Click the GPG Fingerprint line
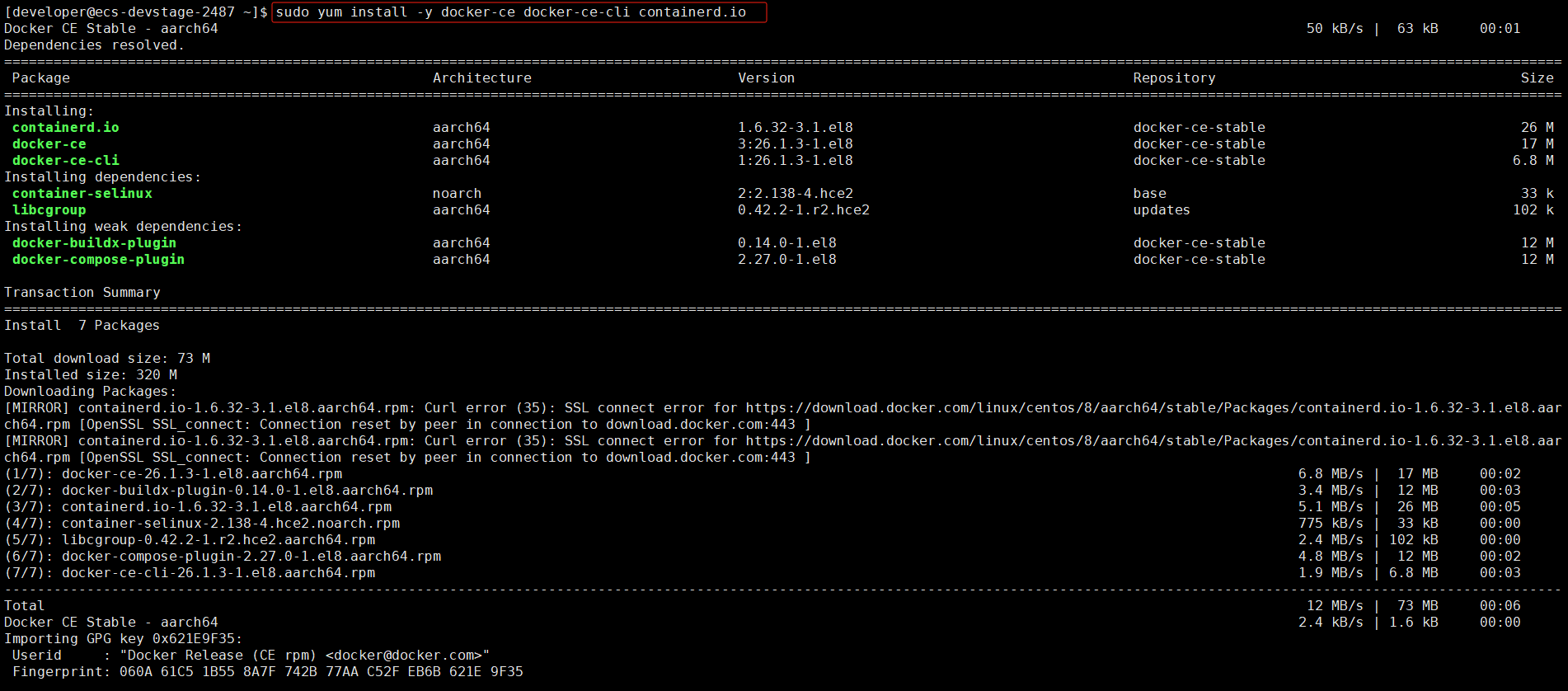The height and width of the screenshot is (691, 1568). (268, 672)
